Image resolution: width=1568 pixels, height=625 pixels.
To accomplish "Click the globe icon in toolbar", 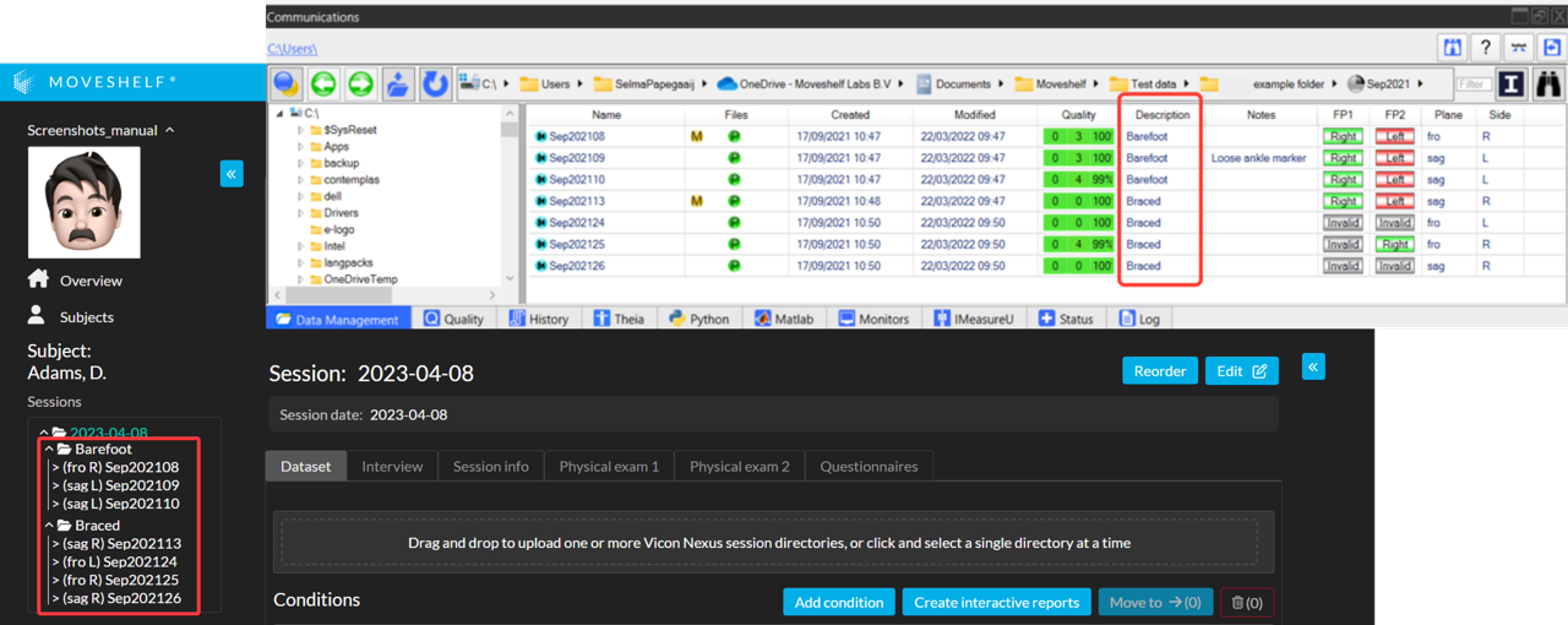I will pyautogui.click(x=286, y=83).
